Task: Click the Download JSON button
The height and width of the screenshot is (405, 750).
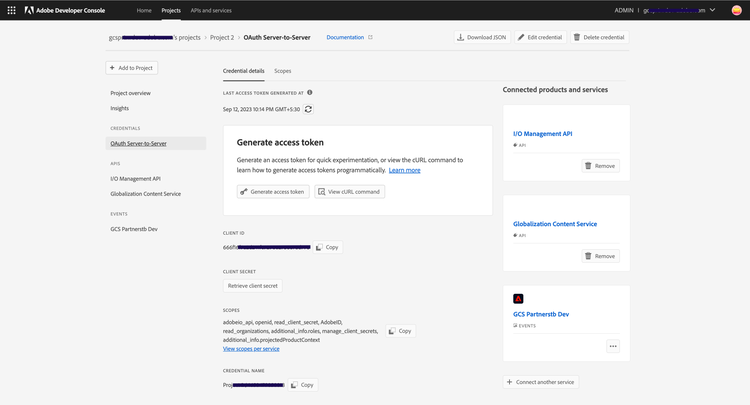Action: 482,37
